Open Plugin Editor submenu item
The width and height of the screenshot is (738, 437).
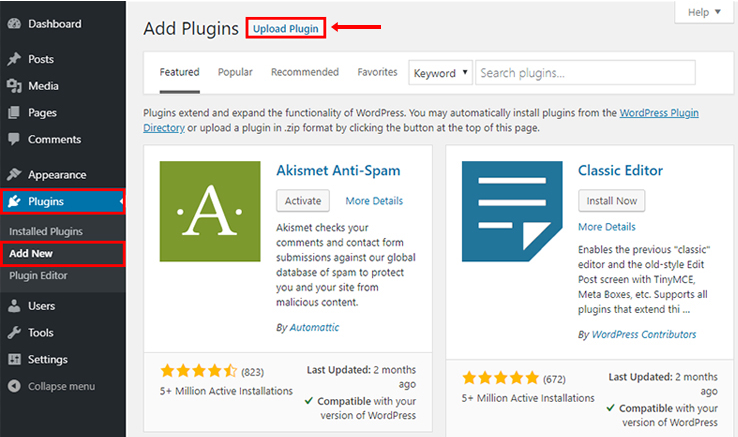point(39,275)
